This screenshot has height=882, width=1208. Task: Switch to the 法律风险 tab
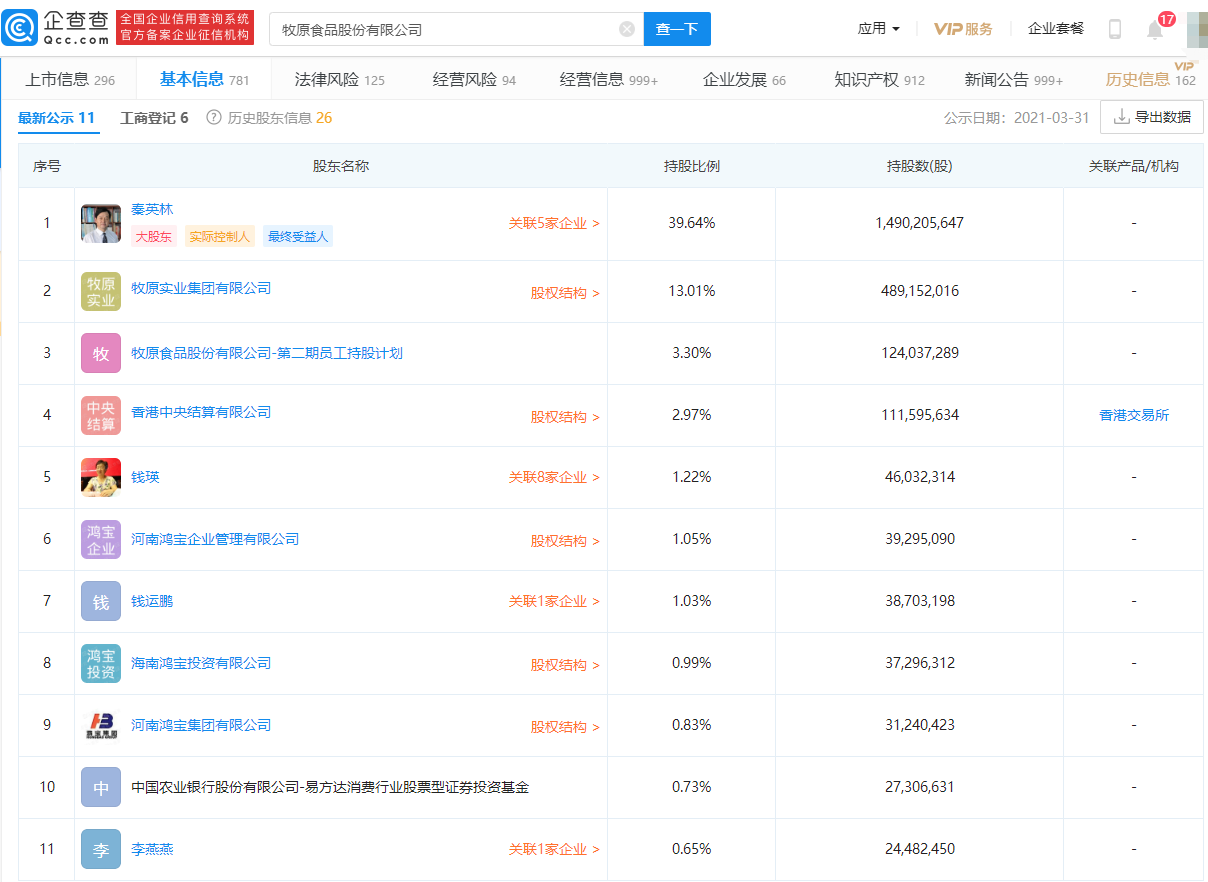coord(340,80)
